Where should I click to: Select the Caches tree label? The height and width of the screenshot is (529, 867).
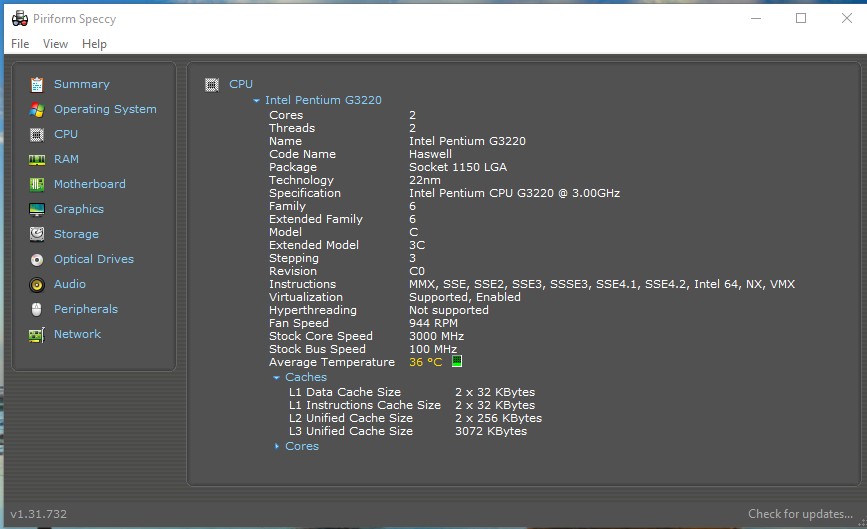tap(306, 377)
